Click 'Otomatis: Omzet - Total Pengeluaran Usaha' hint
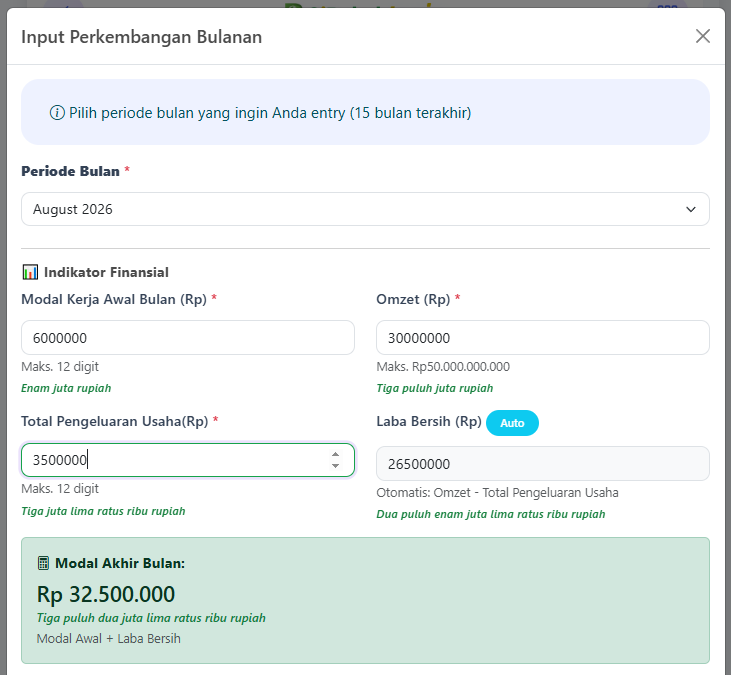The height and width of the screenshot is (675, 731). 497,492
